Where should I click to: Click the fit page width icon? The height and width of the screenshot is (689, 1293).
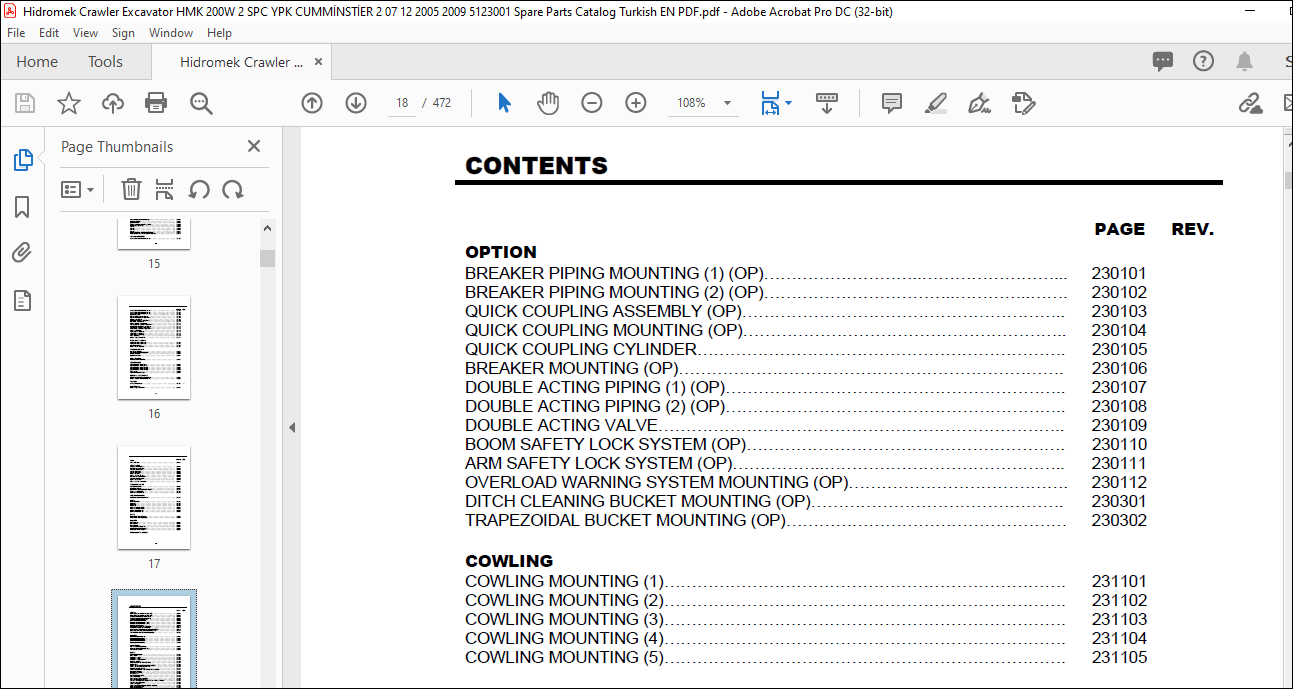click(769, 103)
